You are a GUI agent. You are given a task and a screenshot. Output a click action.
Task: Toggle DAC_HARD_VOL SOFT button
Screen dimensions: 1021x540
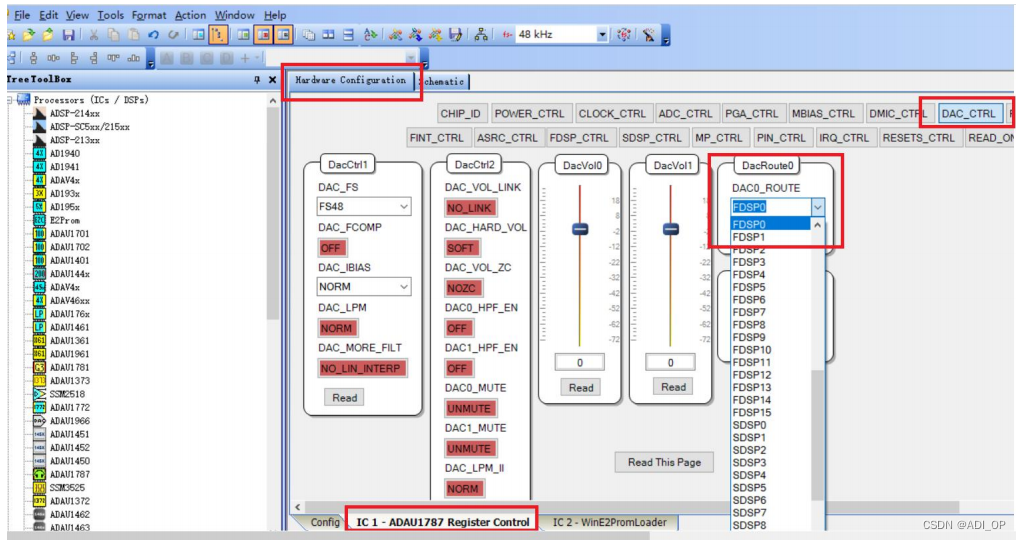pos(460,248)
